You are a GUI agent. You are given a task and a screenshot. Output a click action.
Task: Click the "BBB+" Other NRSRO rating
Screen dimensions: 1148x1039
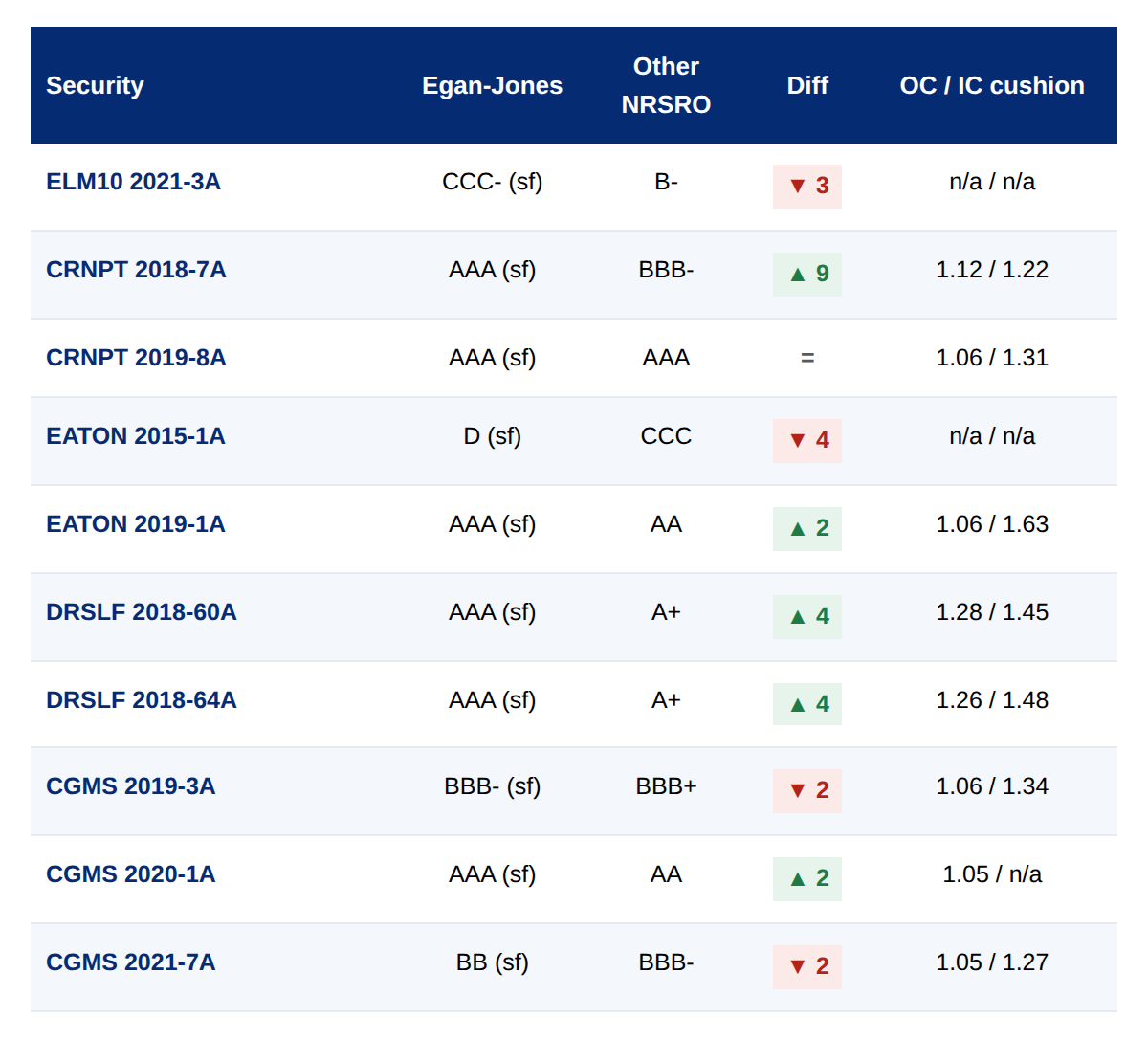[x=666, y=786]
